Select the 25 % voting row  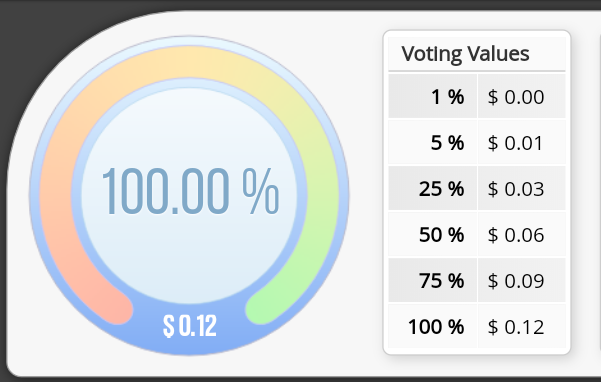[477, 189]
